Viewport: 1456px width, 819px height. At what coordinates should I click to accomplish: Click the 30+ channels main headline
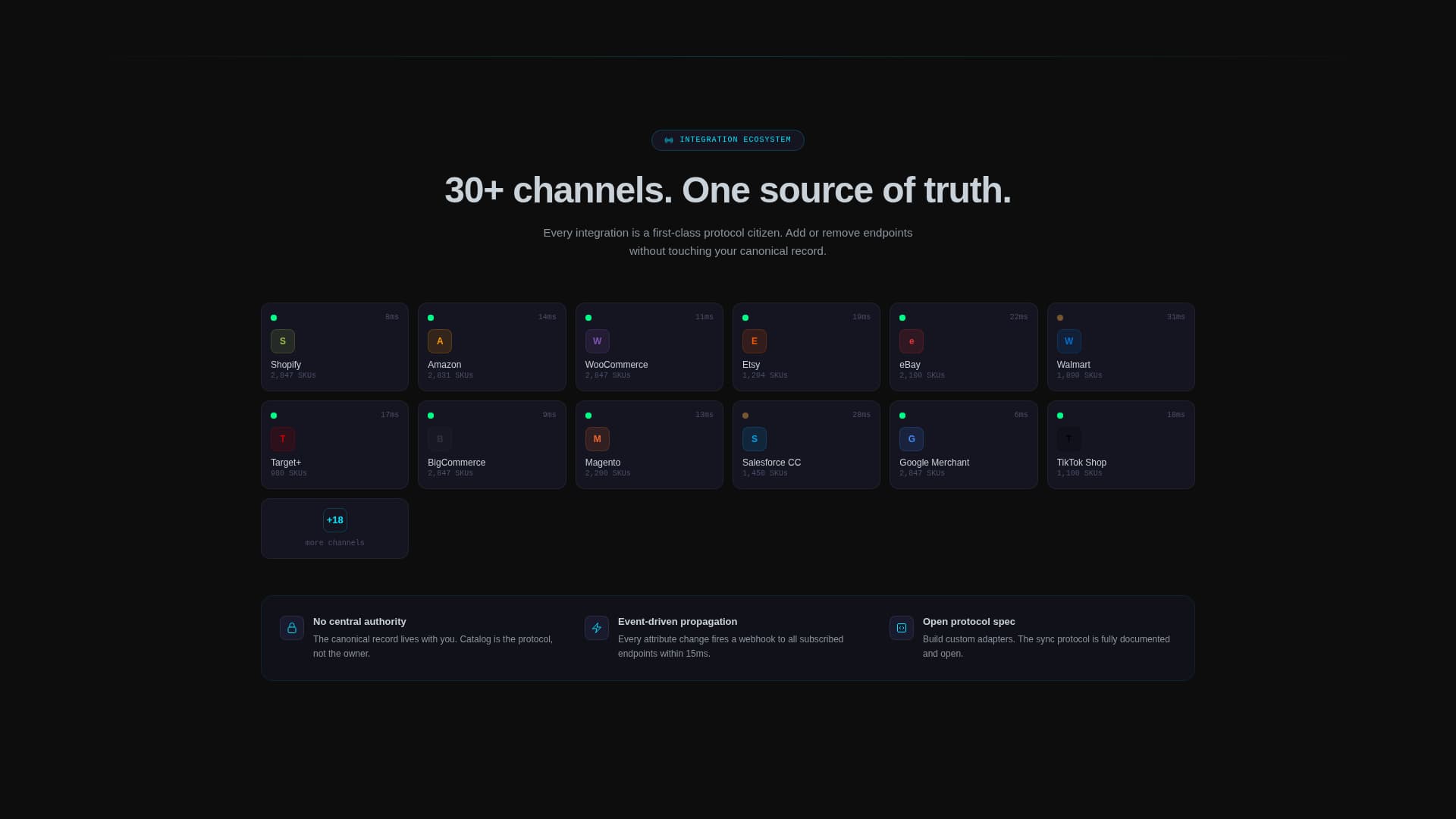(728, 190)
